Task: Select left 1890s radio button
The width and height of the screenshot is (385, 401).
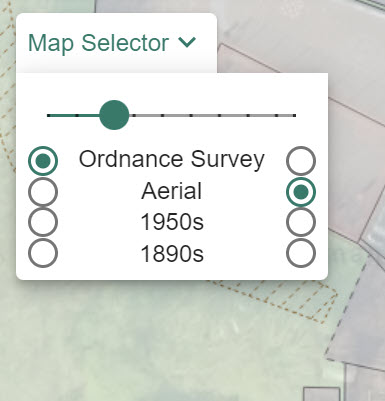Action: point(43,253)
